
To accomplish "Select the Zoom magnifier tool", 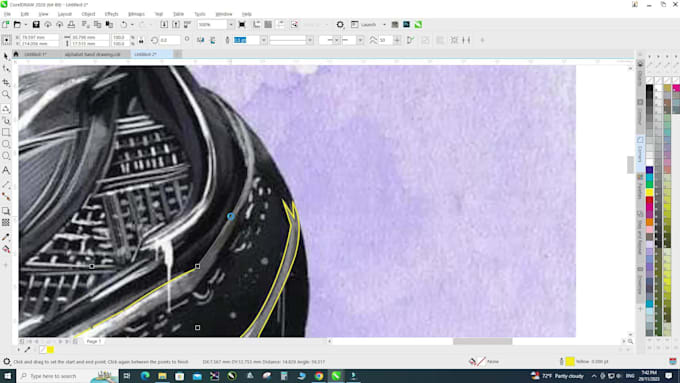I will click(6, 95).
